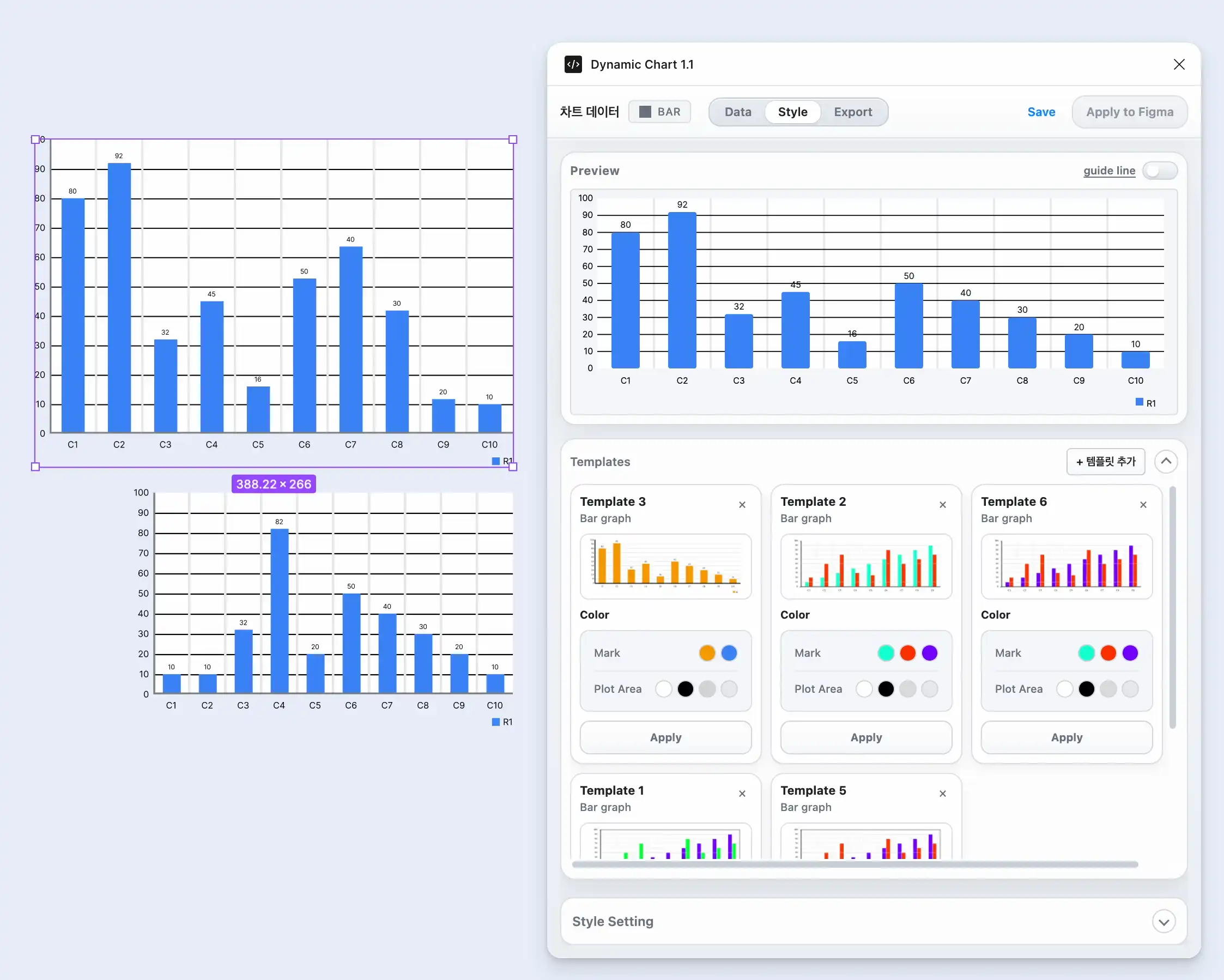Screen dimensions: 1224x980
Task: Collapse the Templates section
Action: (1166, 462)
